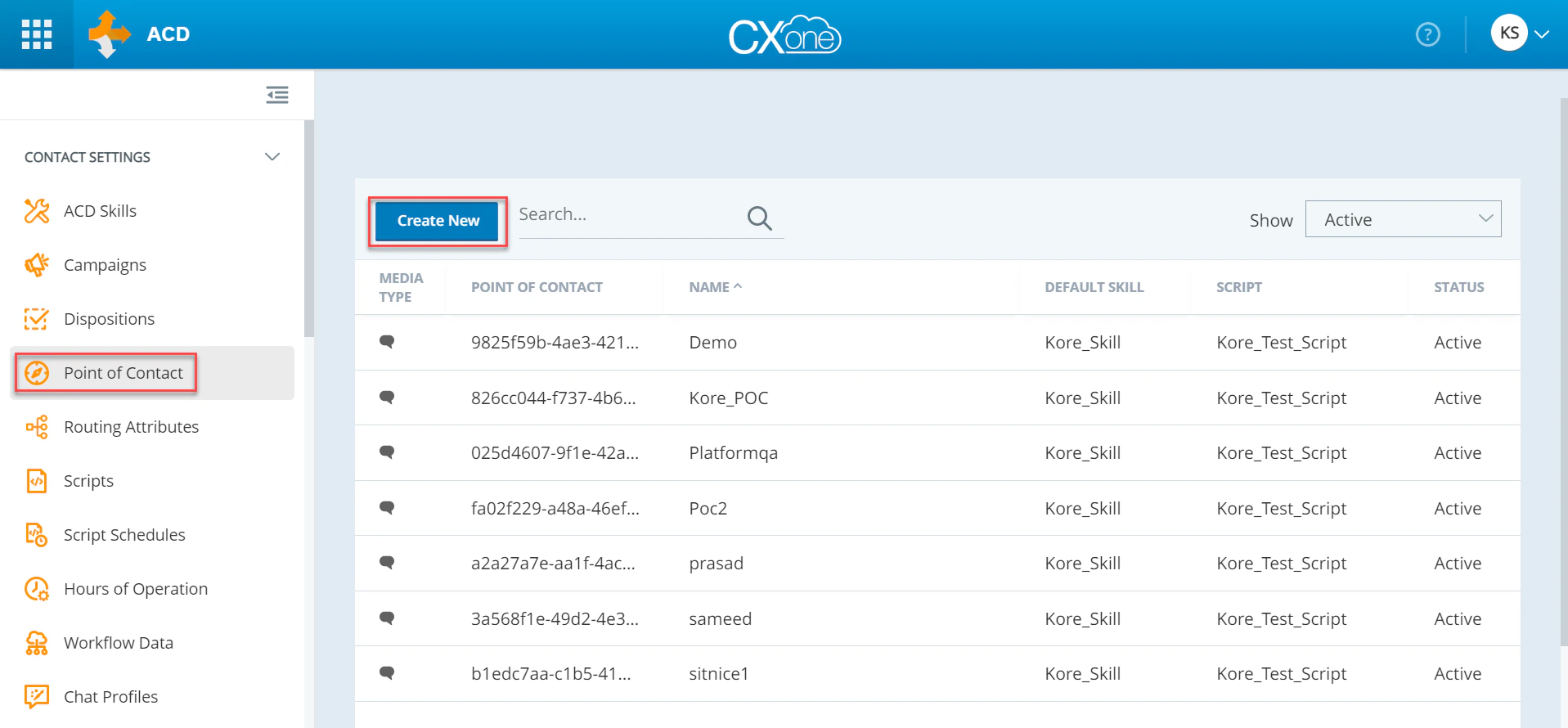Image resolution: width=1568 pixels, height=728 pixels.
Task: Click the Campaigns megaphone icon
Action: click(37, 265)
